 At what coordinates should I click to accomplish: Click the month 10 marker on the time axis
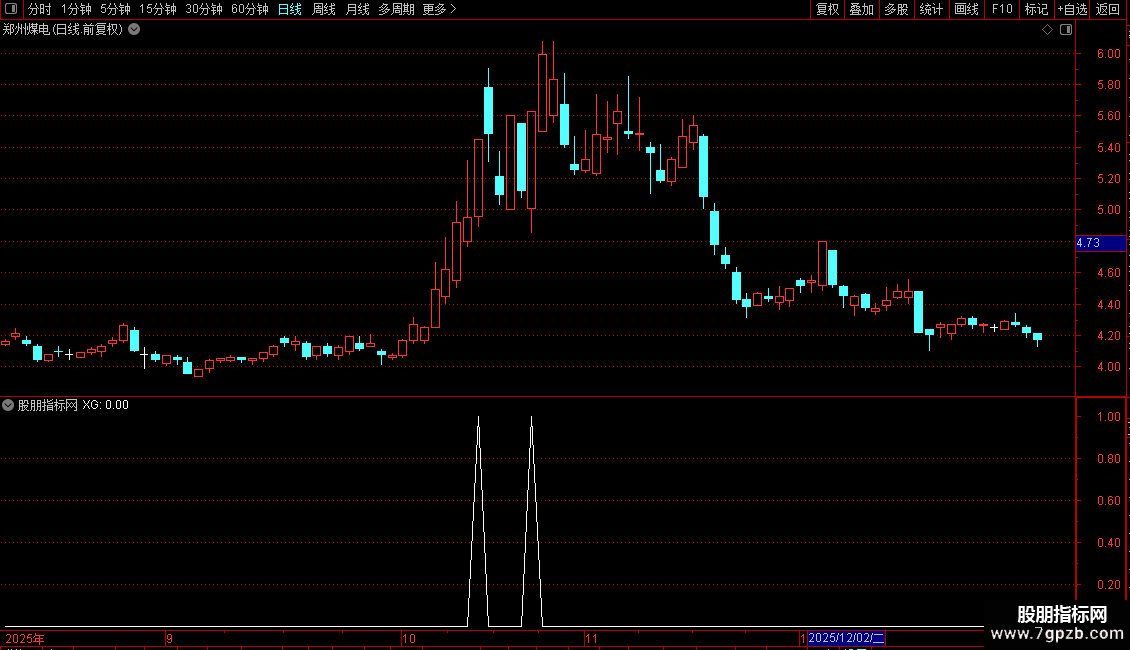(409, 638)
